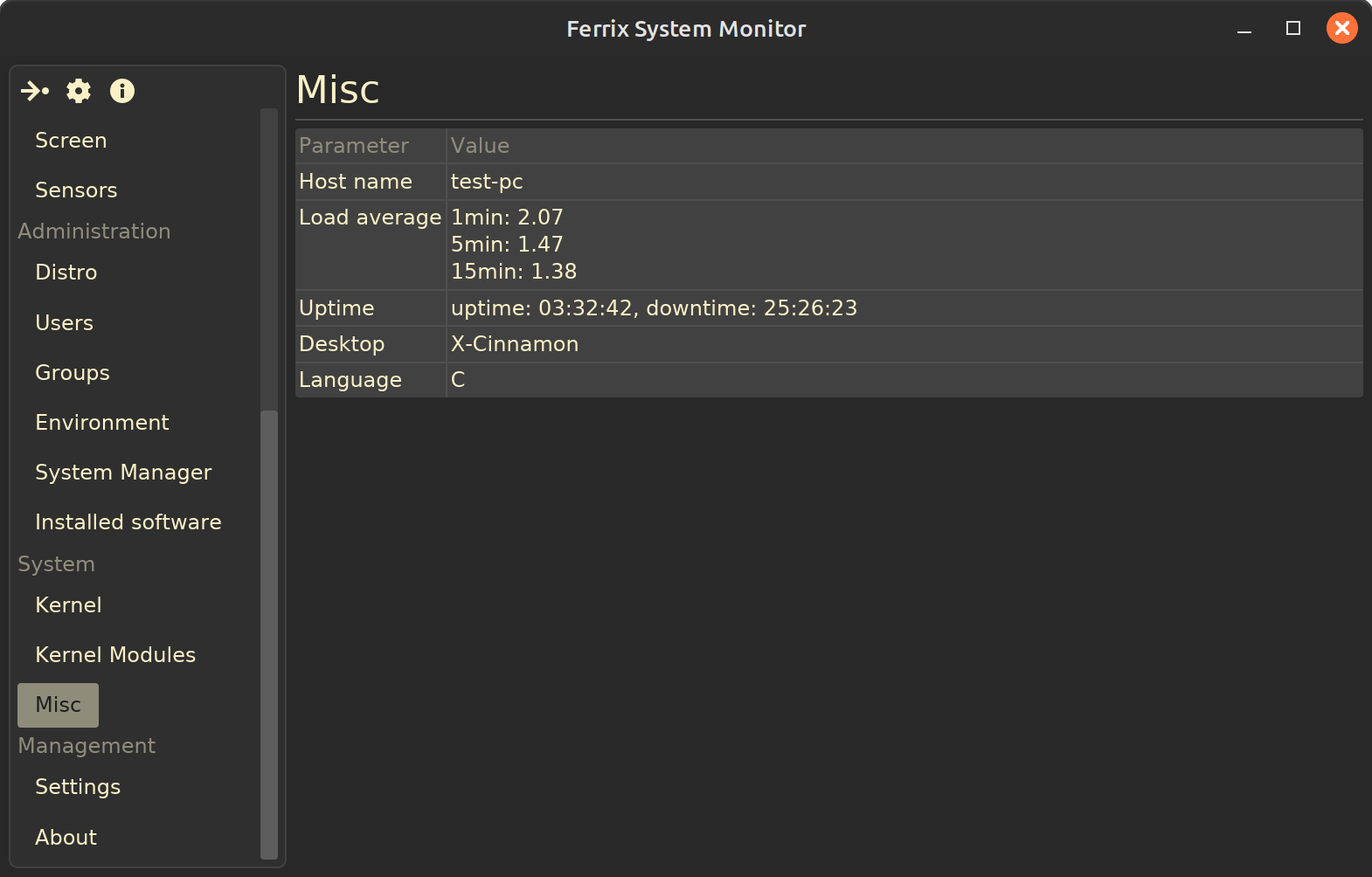This screenshot has width=1372, height=877.
Task: Click the arrow export icon in sidebar header
Action: click(x=35, y=91)
